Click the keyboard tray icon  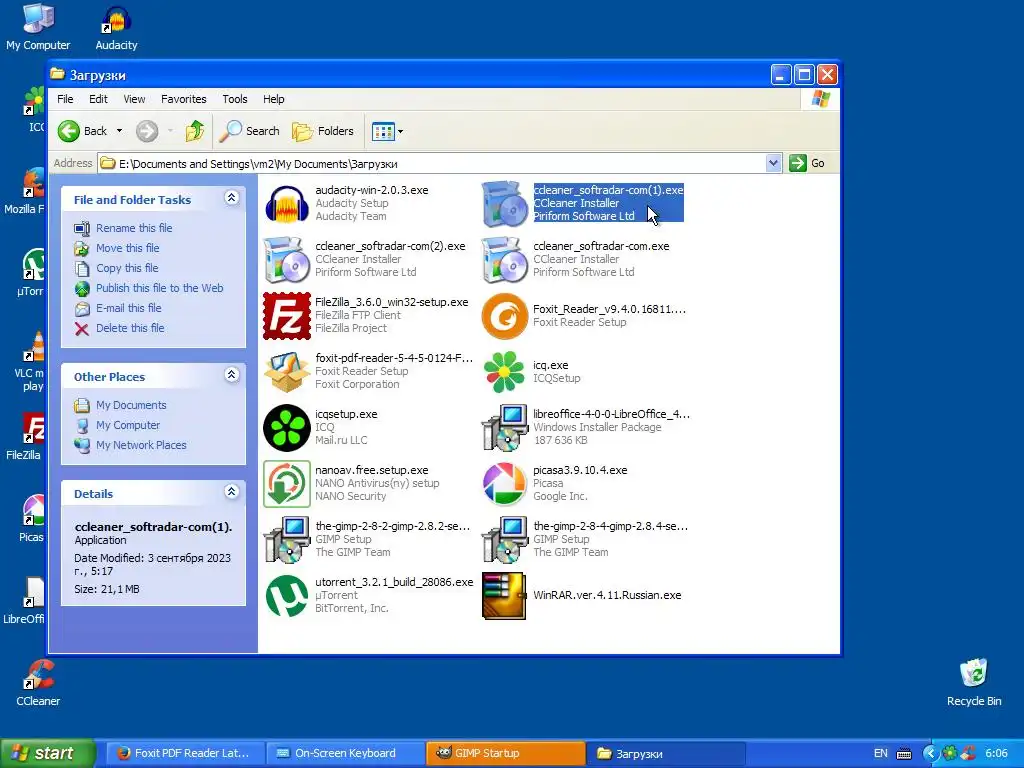tap(904, 754)
